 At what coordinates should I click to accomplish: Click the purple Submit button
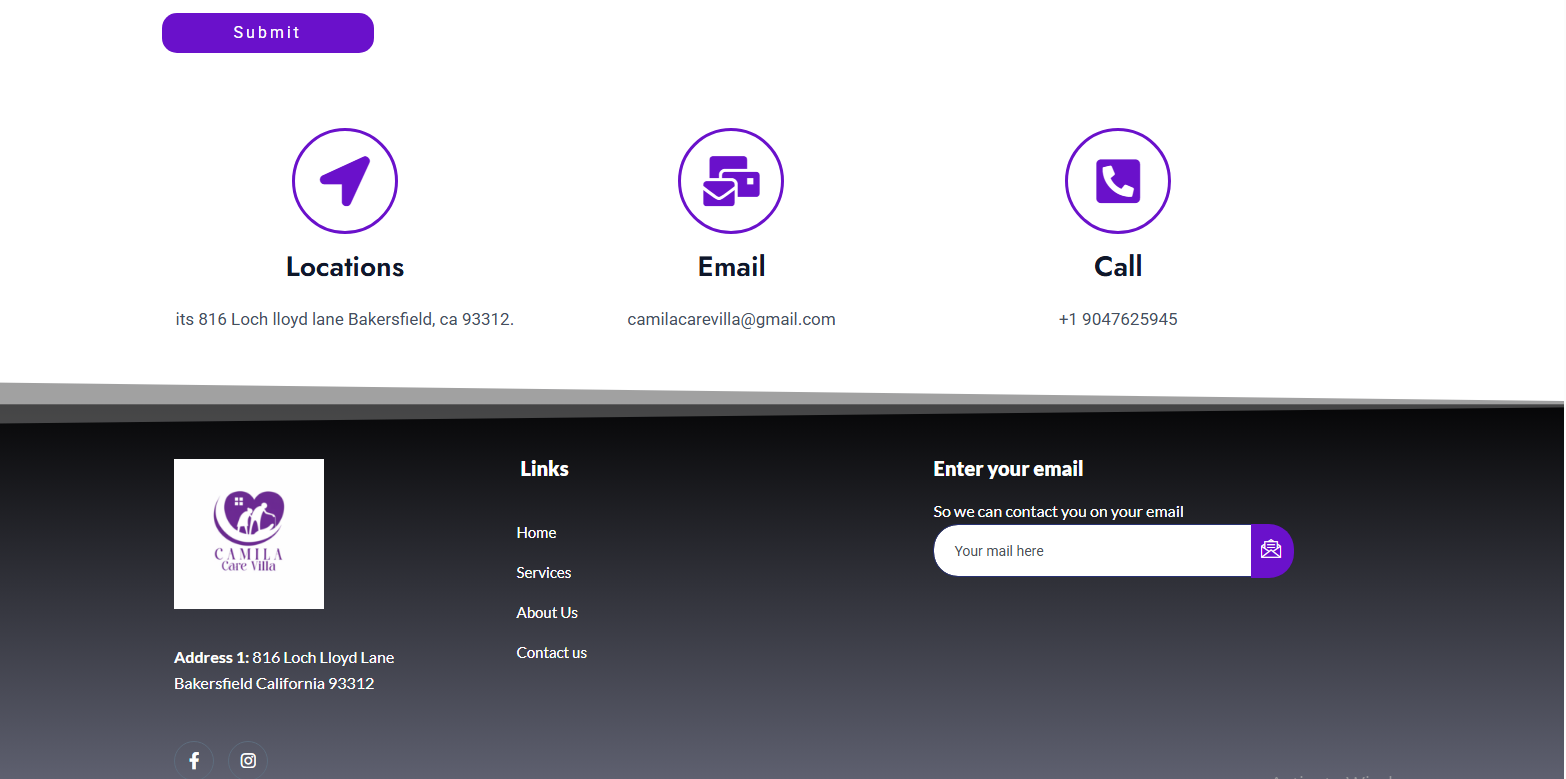pos(267,33)
